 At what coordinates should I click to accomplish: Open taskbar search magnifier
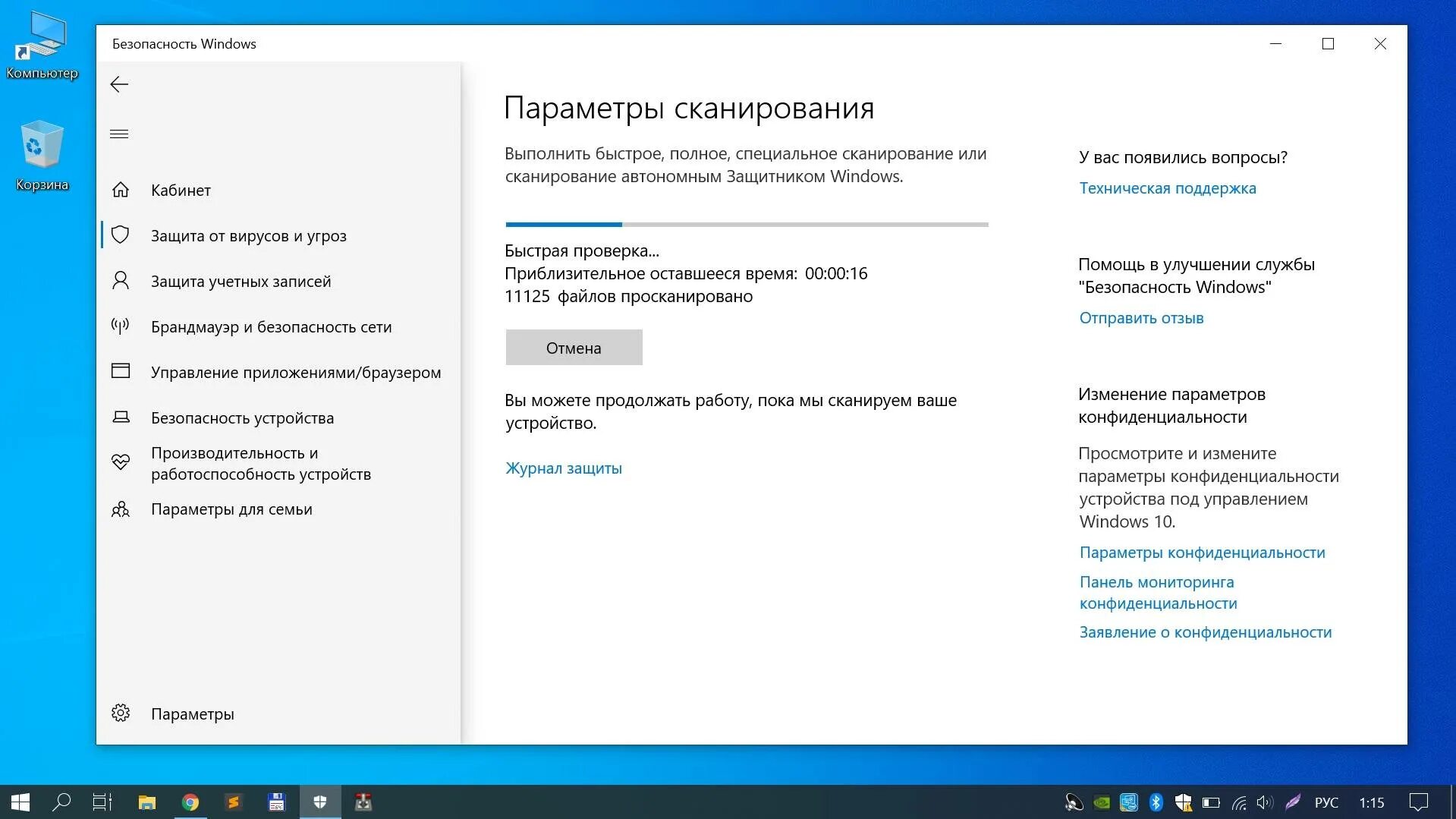[61, 802]
